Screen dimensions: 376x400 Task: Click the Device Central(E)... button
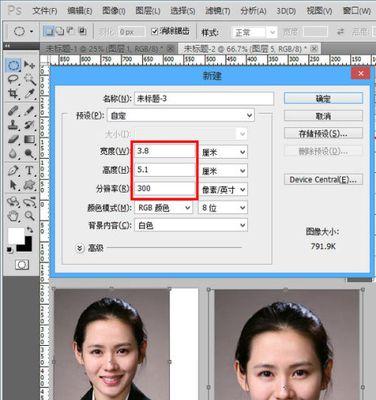coord(323,180)
